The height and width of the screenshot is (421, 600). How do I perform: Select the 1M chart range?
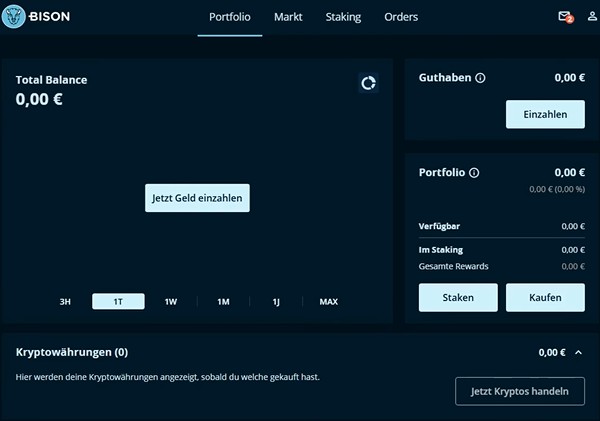[x=223, y=302]
